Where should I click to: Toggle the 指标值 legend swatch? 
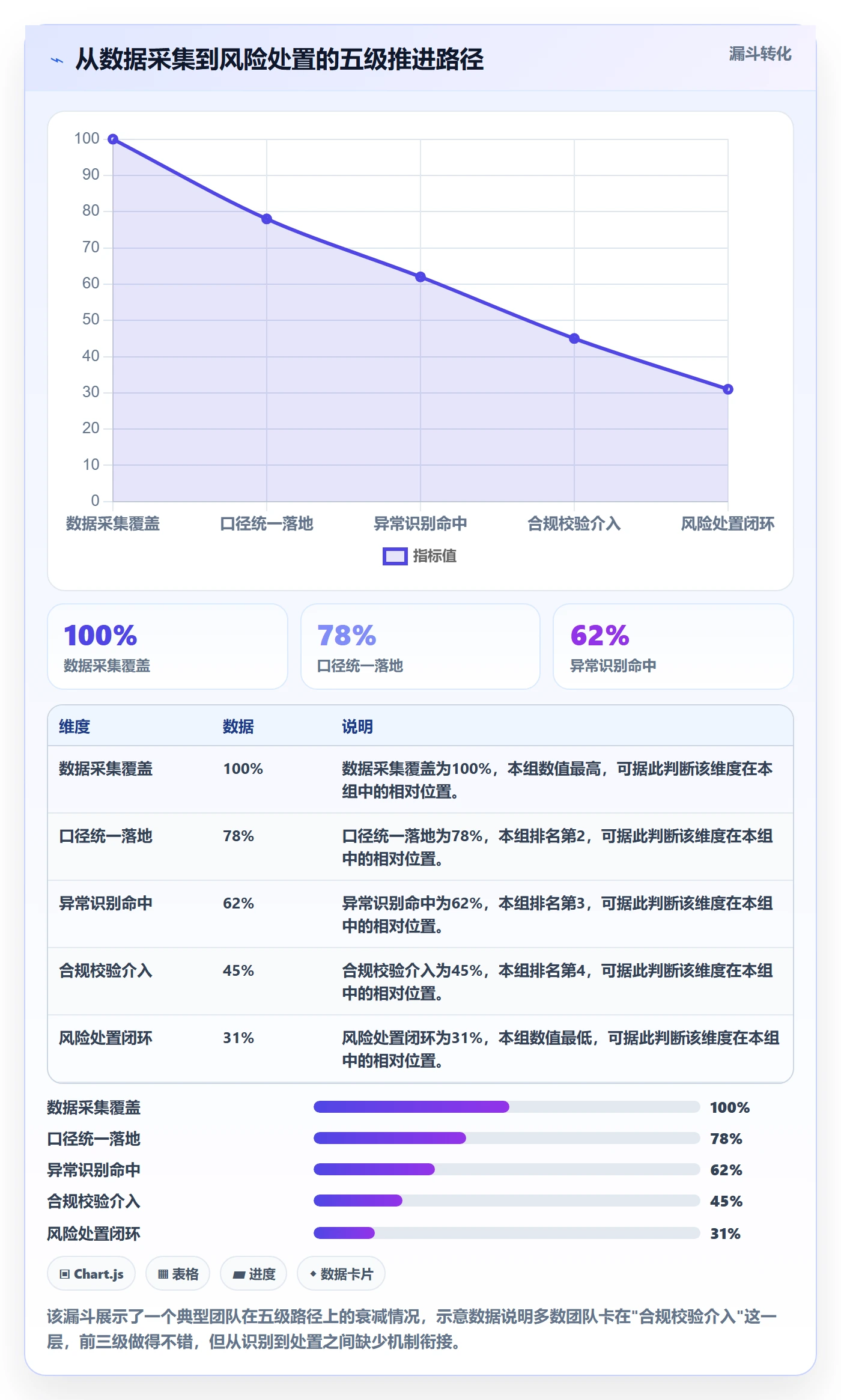coord(395,556)
